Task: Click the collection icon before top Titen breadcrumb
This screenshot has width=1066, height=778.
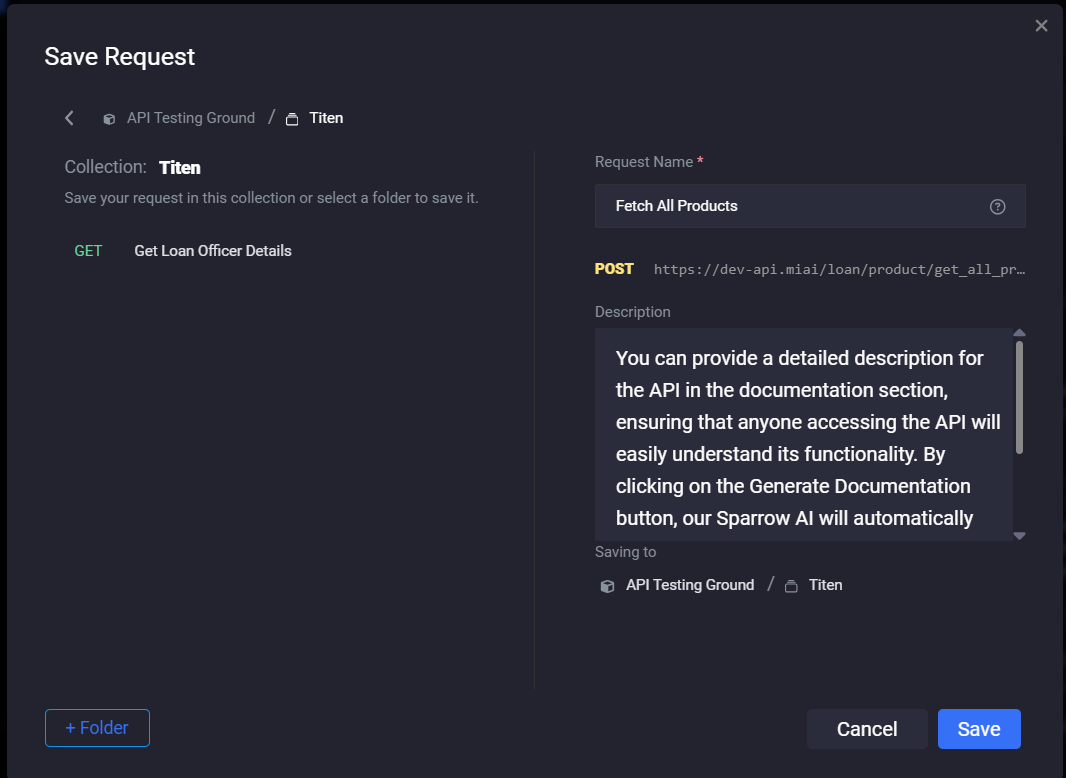Action: click(292, 119)
